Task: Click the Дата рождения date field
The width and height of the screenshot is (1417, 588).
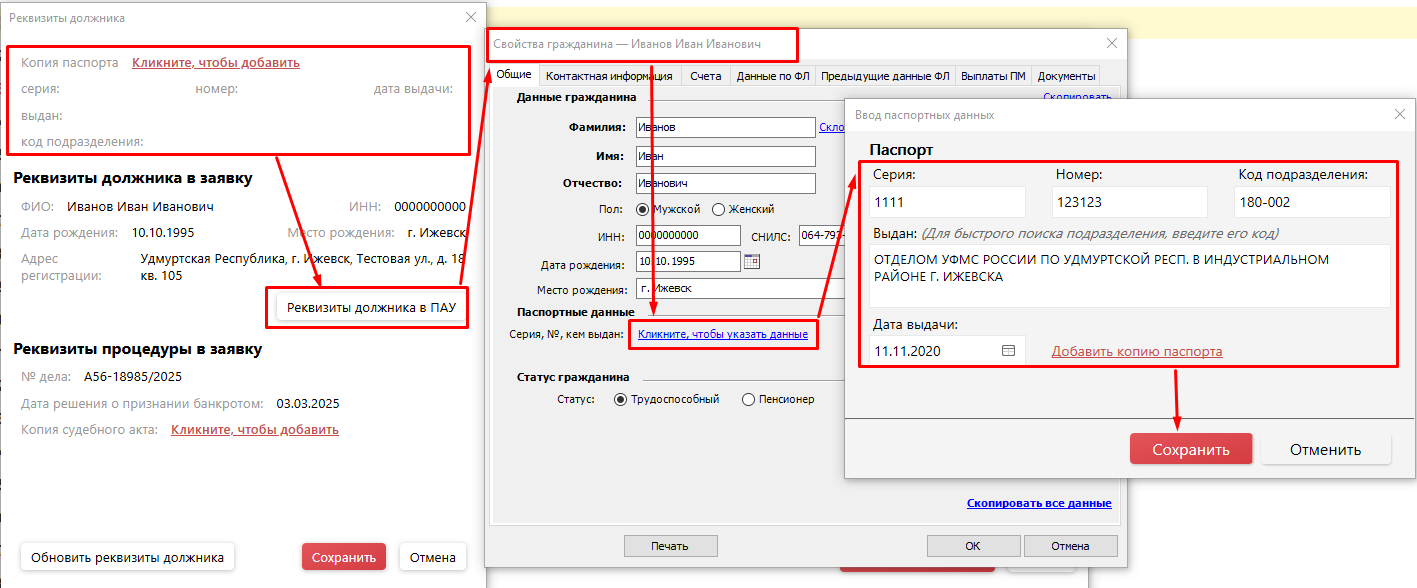Action: click(x=687, y=262)
